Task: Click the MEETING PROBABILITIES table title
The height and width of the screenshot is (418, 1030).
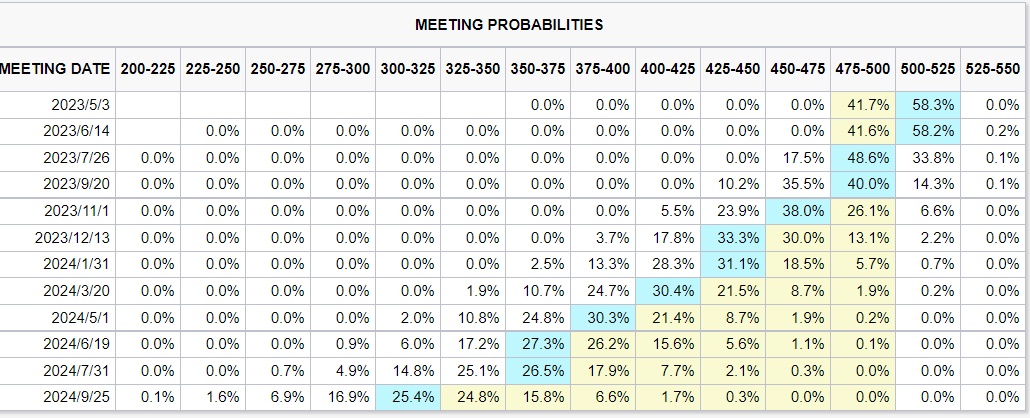Action: point(509,24)
